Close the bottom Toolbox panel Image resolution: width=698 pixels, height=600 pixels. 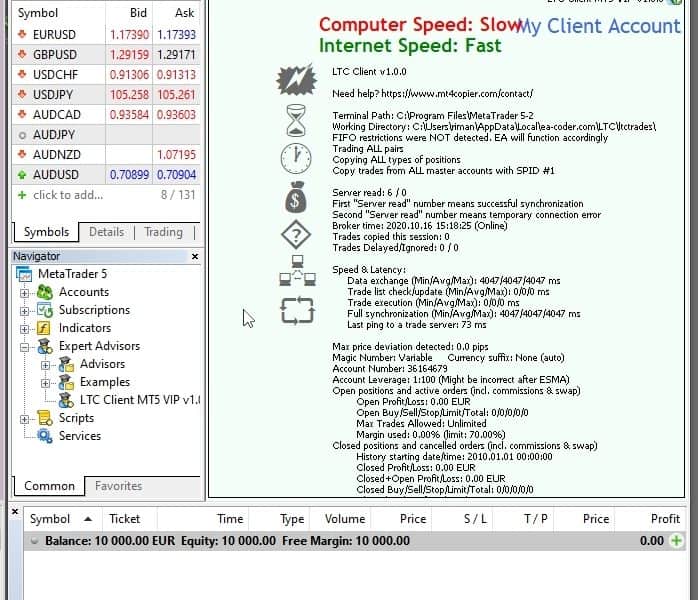[15, 512]
